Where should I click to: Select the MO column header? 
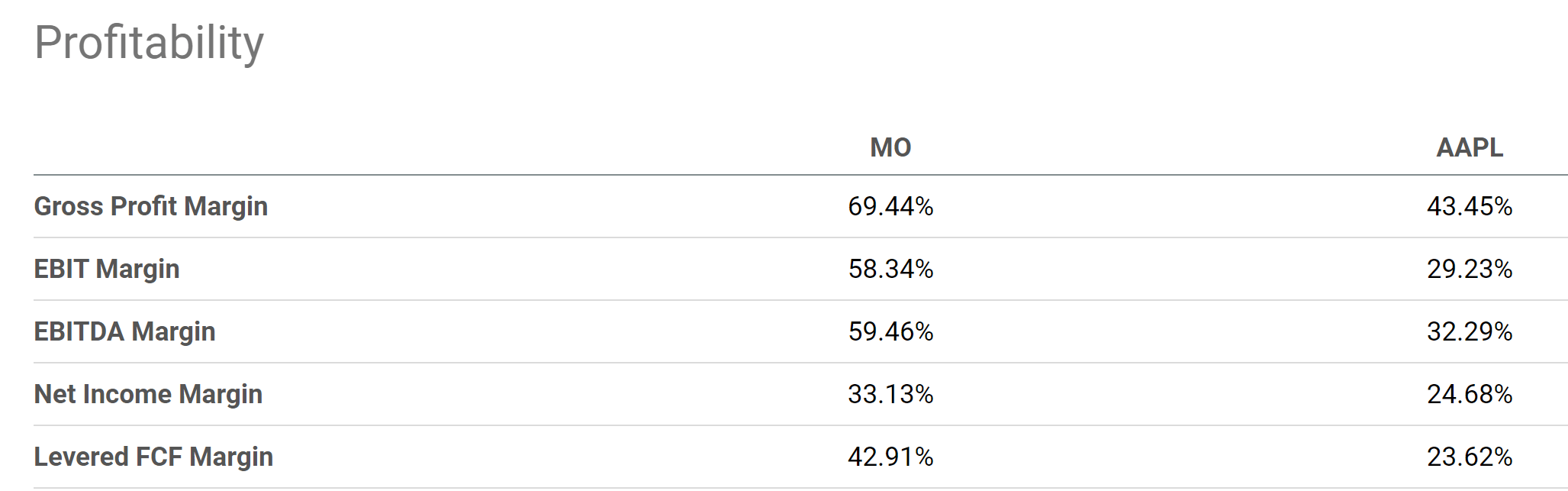tap(890, 147)
